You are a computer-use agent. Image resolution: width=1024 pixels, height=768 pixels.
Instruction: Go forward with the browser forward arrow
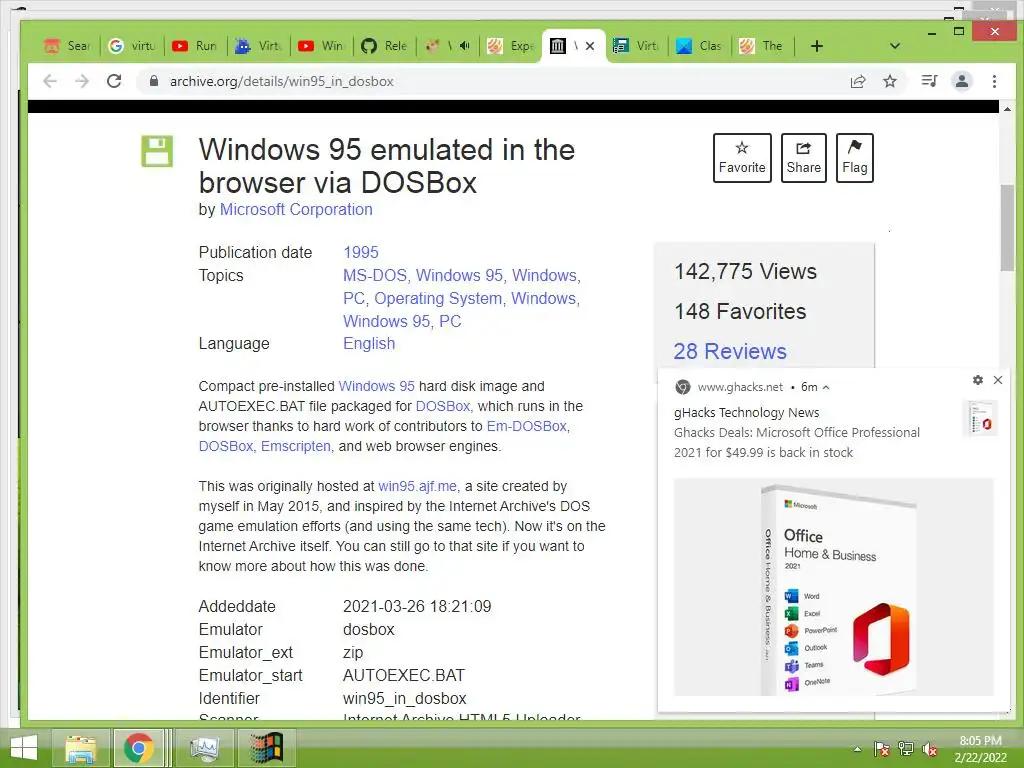point(82,81)
